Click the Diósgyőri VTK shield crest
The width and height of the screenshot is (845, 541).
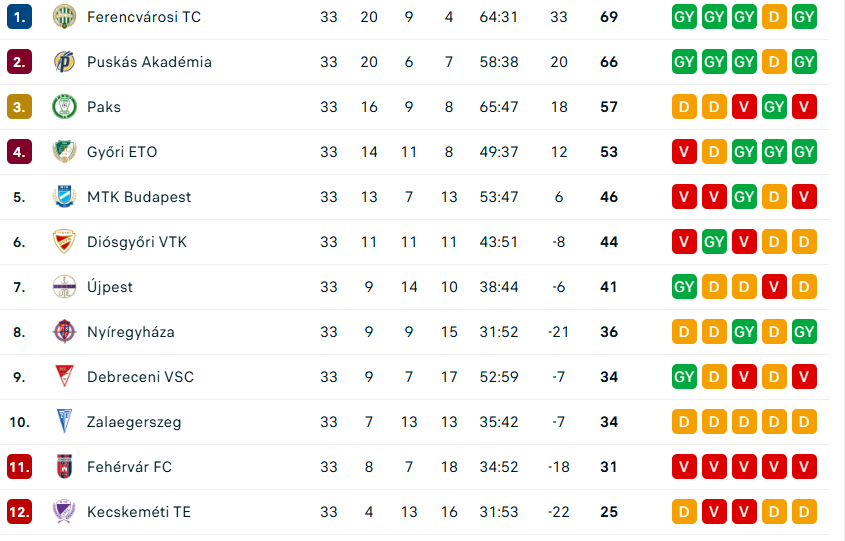[x=64, y=242]
